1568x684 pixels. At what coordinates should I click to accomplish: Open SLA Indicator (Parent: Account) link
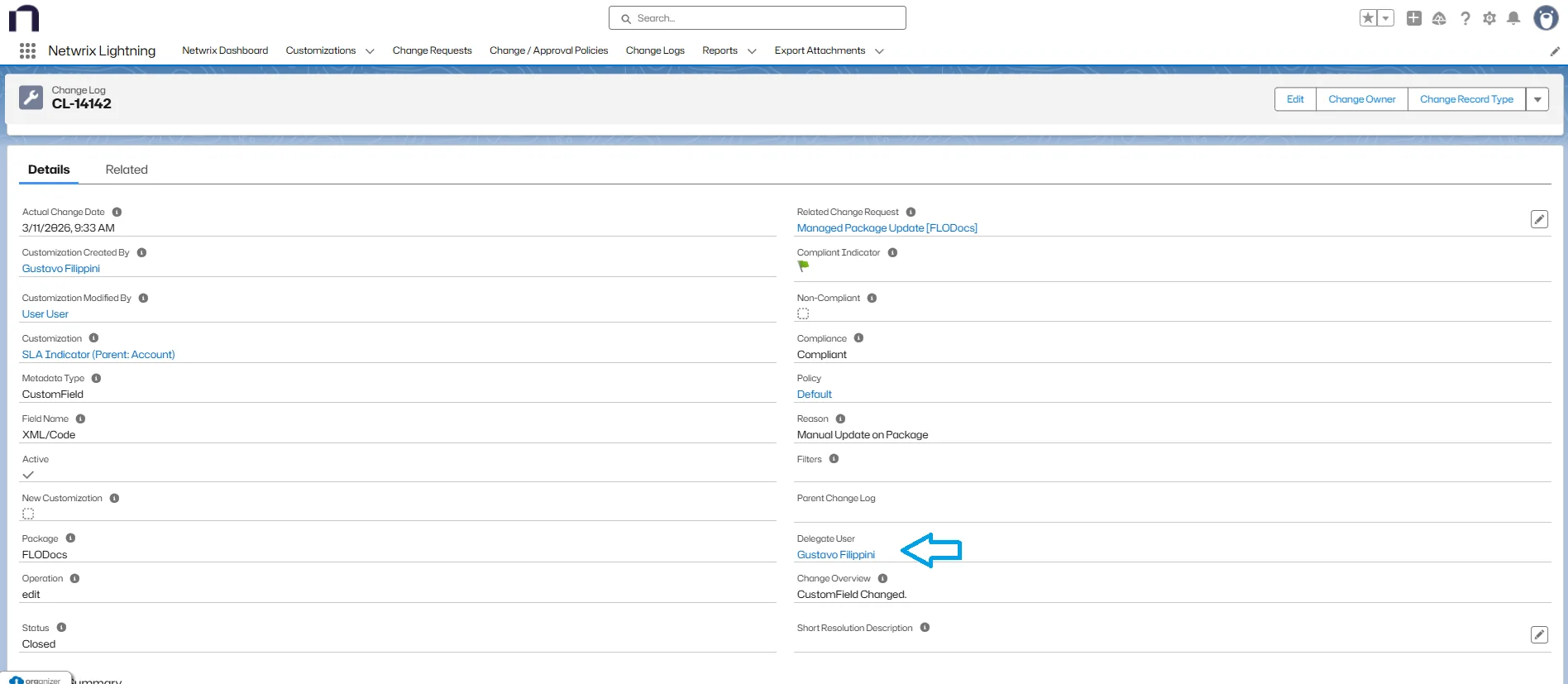tap(98, 355)
